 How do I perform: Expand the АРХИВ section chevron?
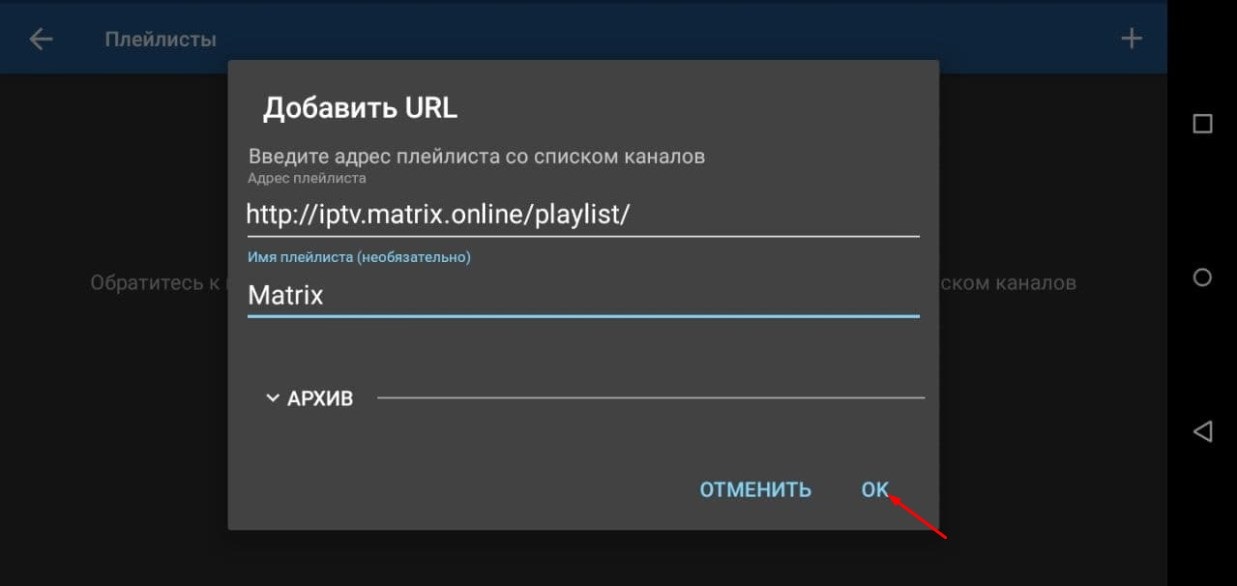coord(272,398)
